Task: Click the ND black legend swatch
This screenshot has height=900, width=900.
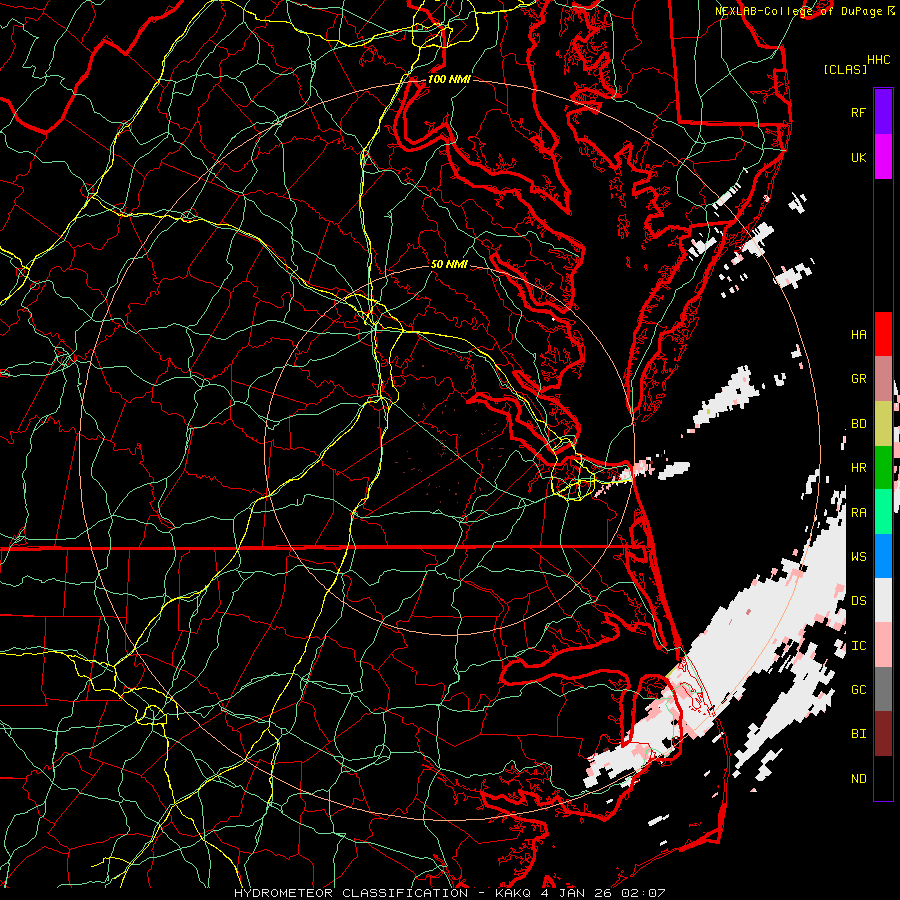Action: 883,778
